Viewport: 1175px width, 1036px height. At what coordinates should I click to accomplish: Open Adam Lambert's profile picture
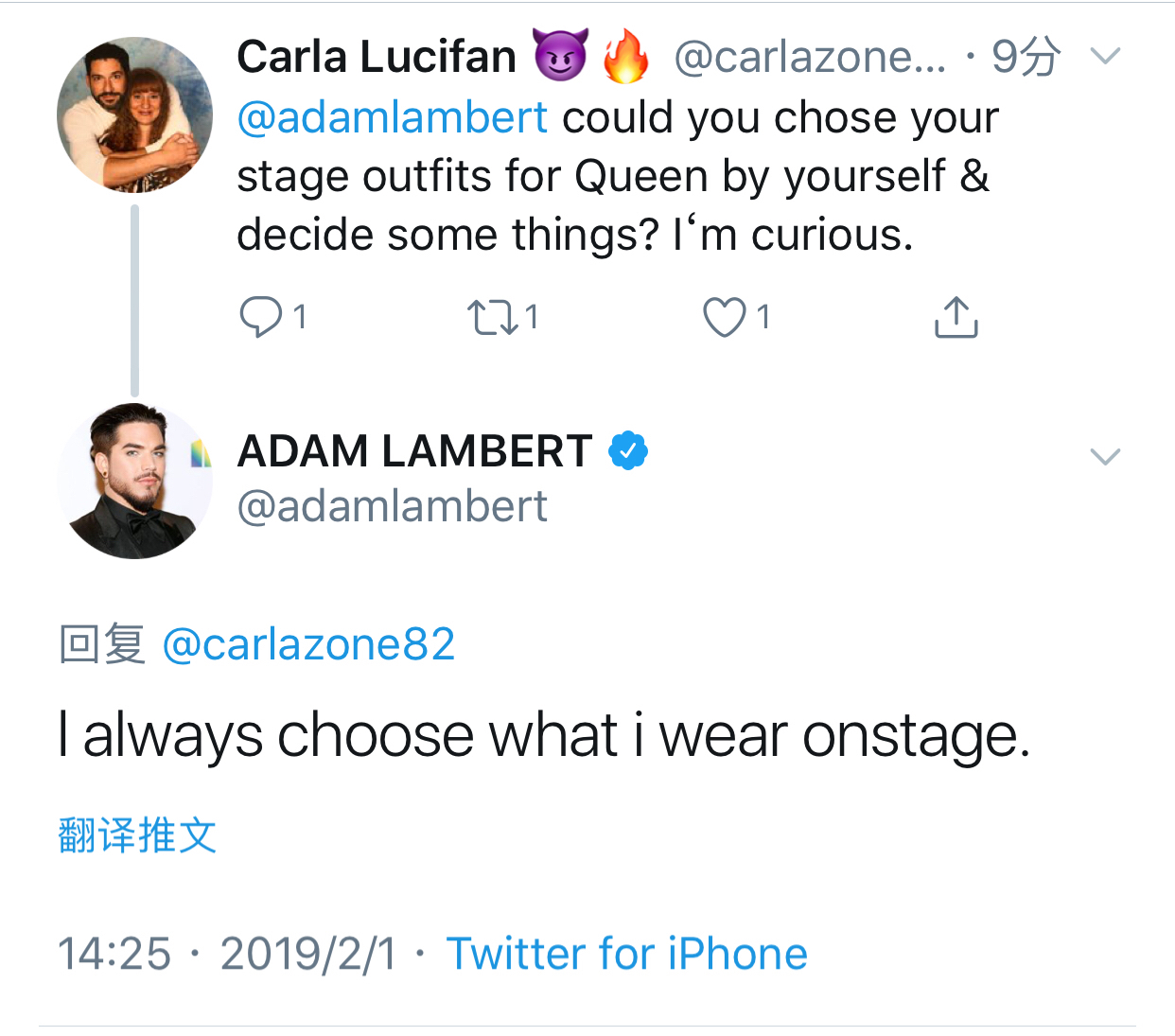pyautogui.click(x=134, y=481)
